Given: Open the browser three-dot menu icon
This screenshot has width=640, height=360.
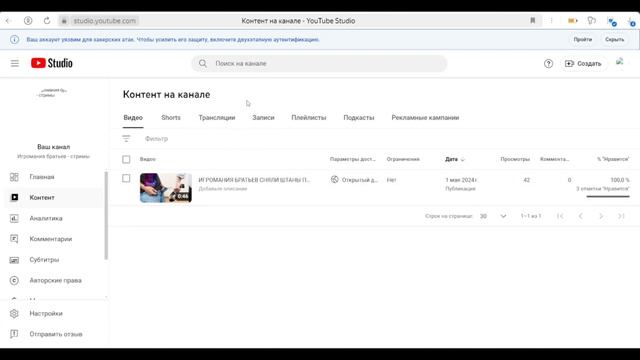Looking at the screenshot, I should coord(551,21).
